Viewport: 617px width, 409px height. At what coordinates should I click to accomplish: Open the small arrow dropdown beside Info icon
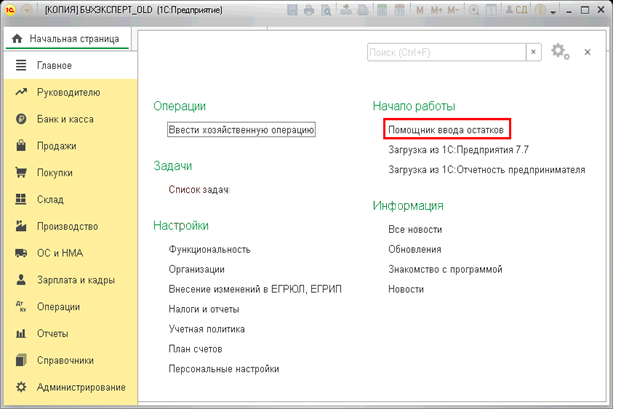click(x=553, y=12)
